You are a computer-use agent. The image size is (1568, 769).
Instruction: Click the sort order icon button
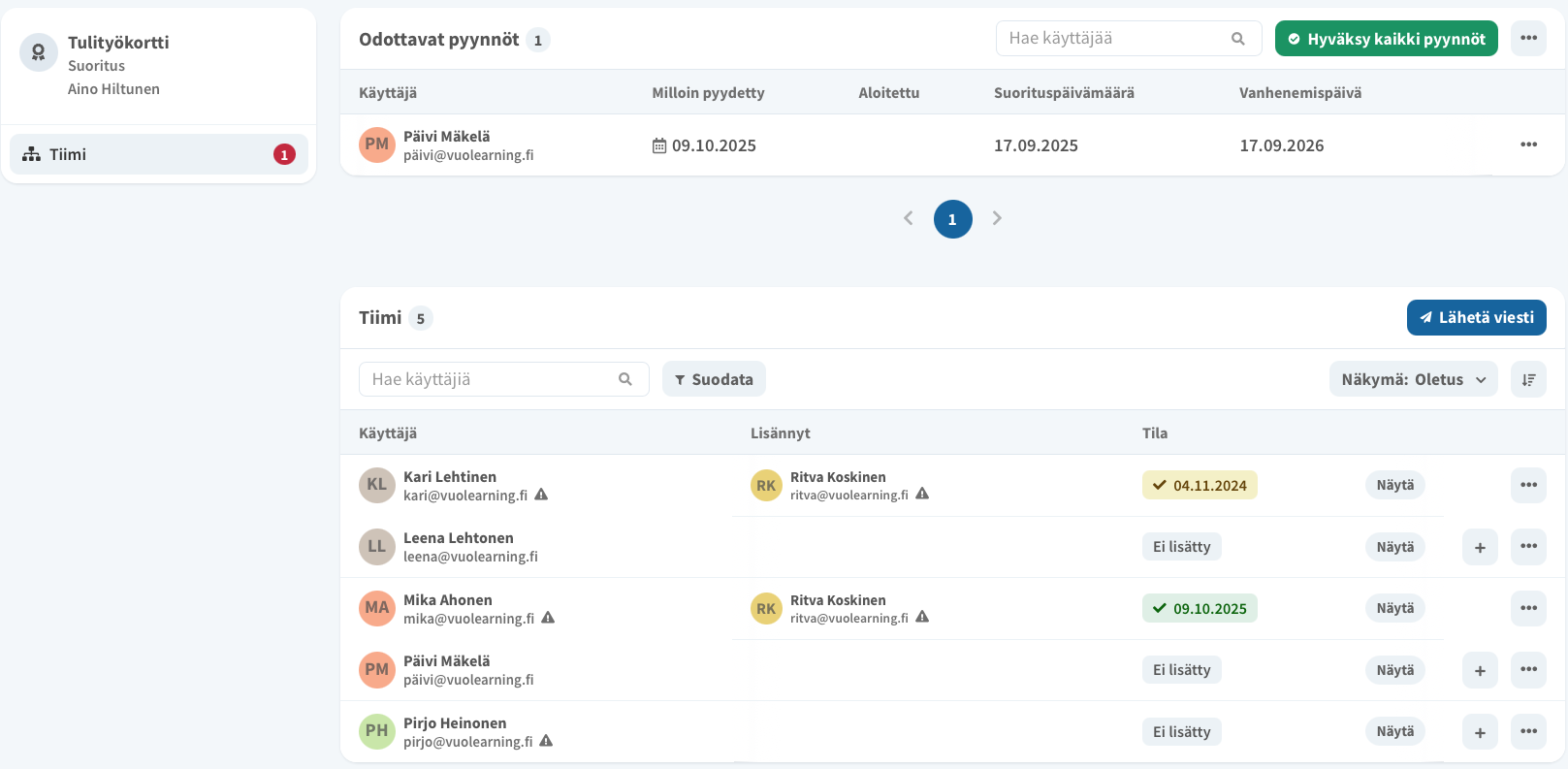tap(1528, 379)
